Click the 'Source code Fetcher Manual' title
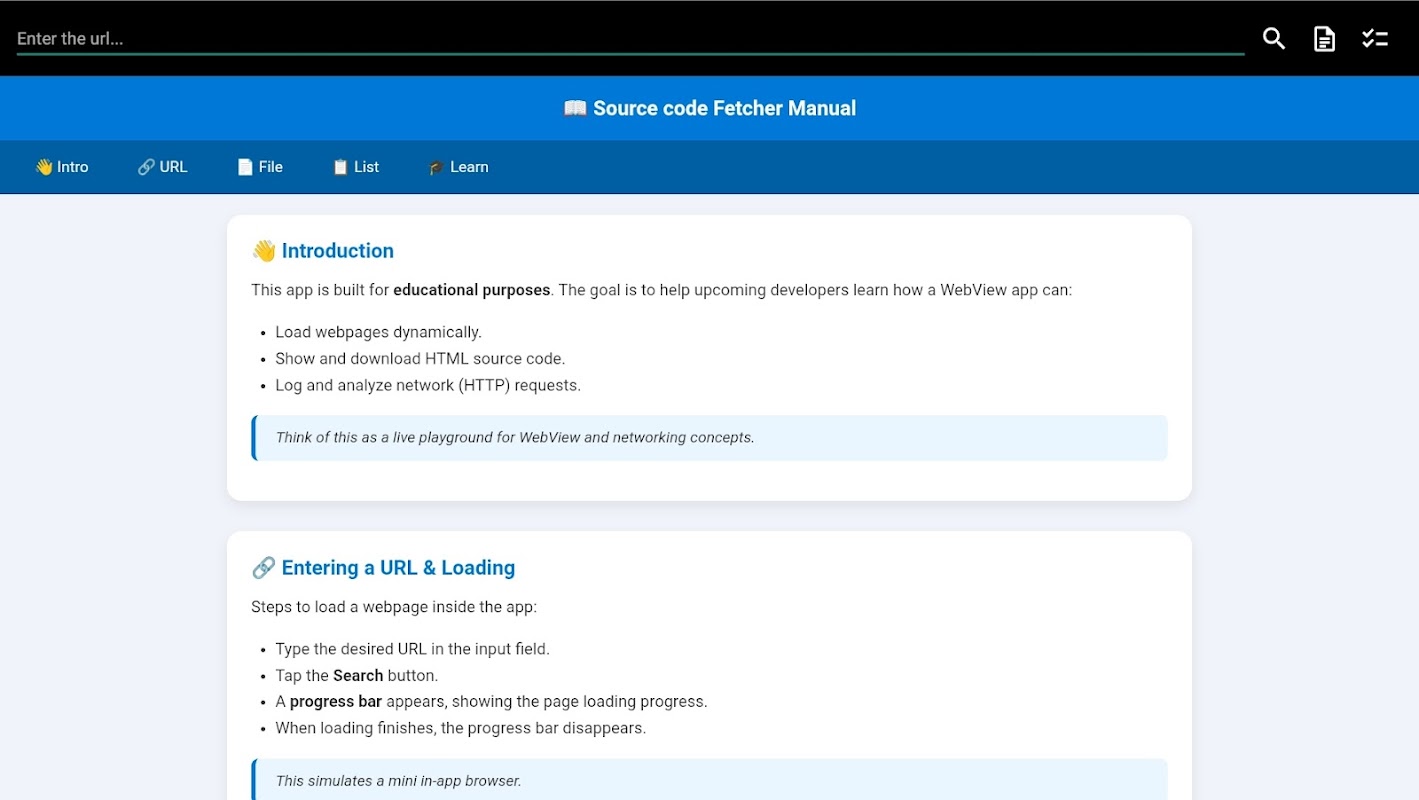 [710, 108]
